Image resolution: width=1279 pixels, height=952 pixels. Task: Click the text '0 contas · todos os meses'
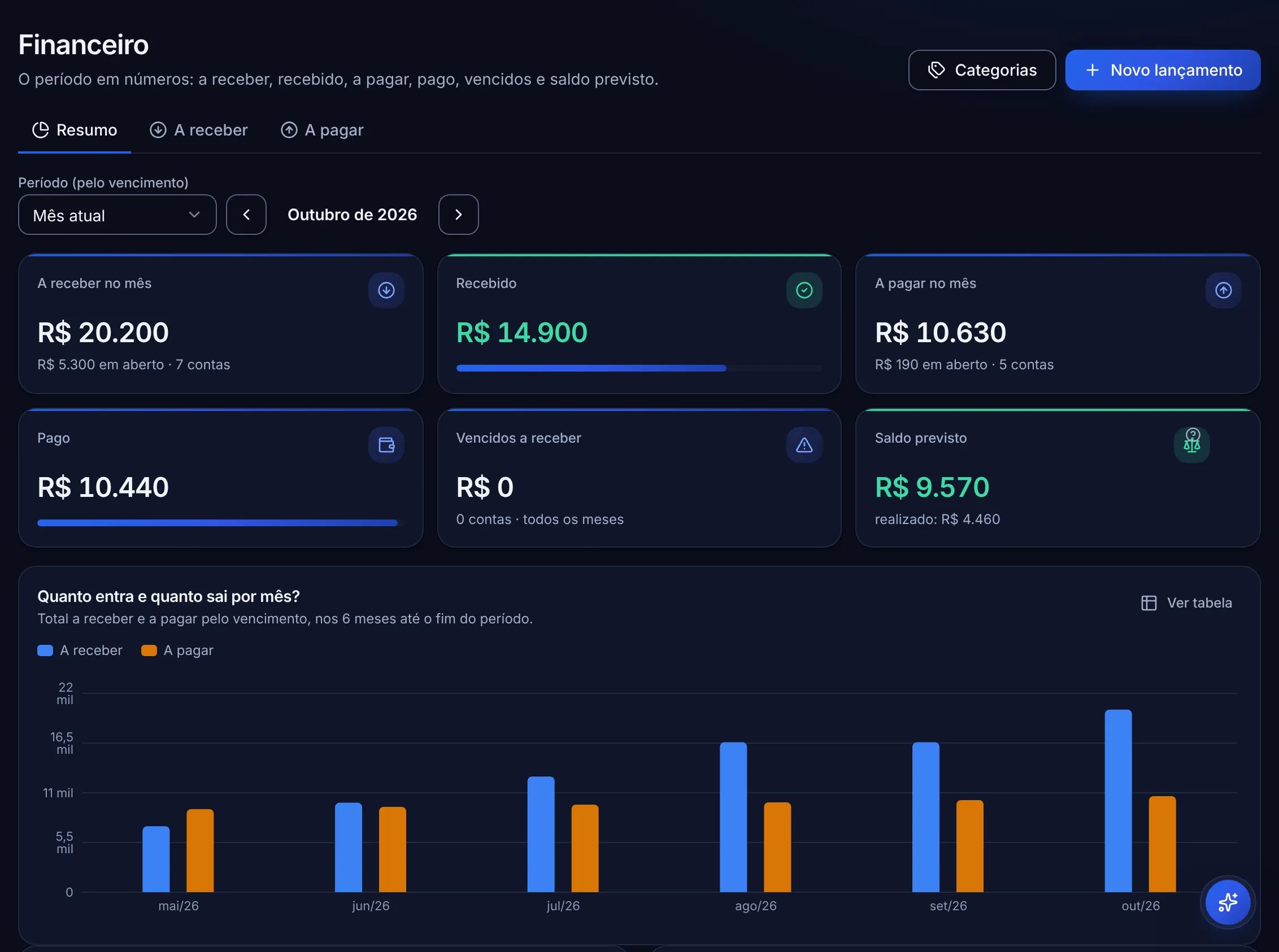coord(540,519)
